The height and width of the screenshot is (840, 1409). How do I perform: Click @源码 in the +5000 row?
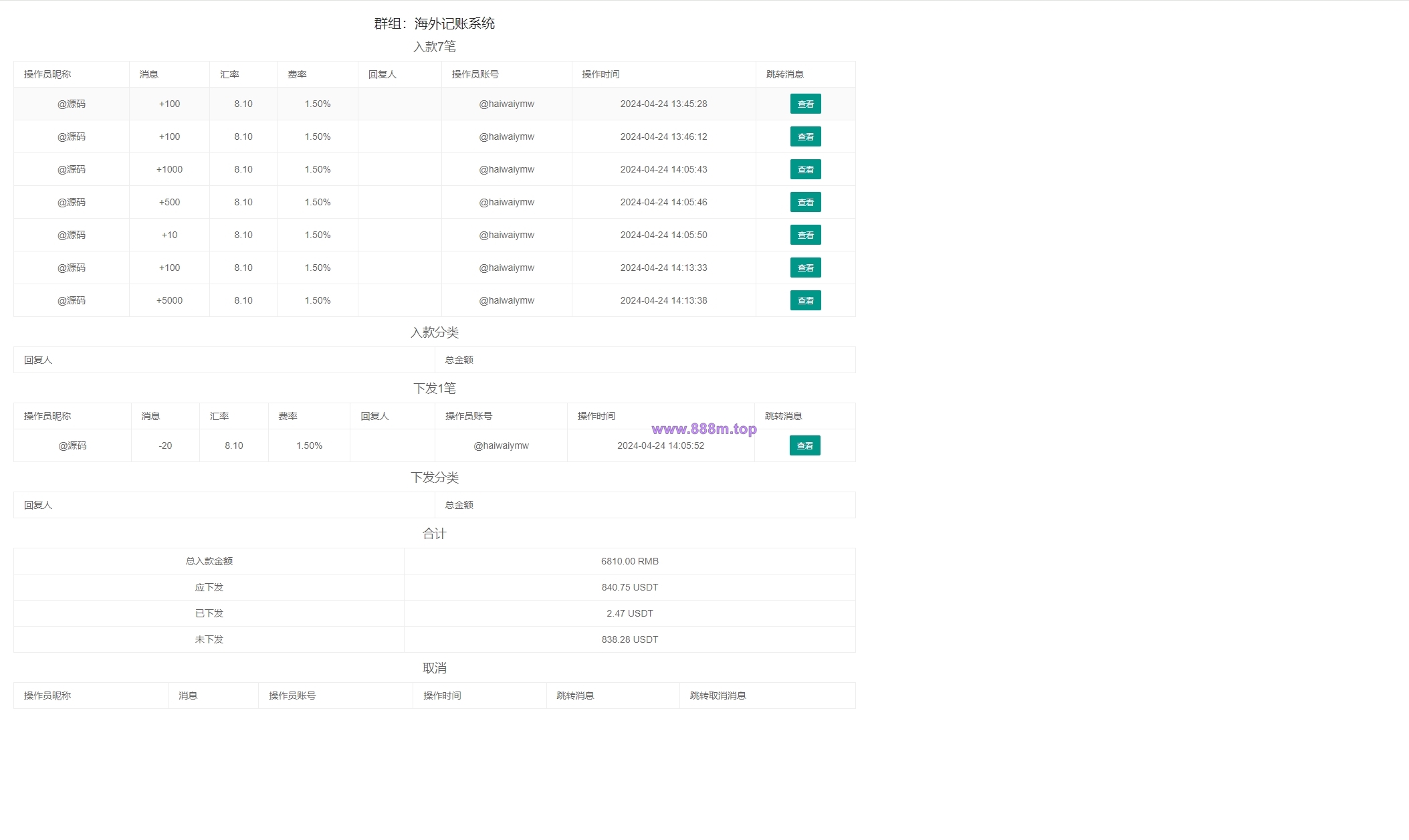coord(72,300)
